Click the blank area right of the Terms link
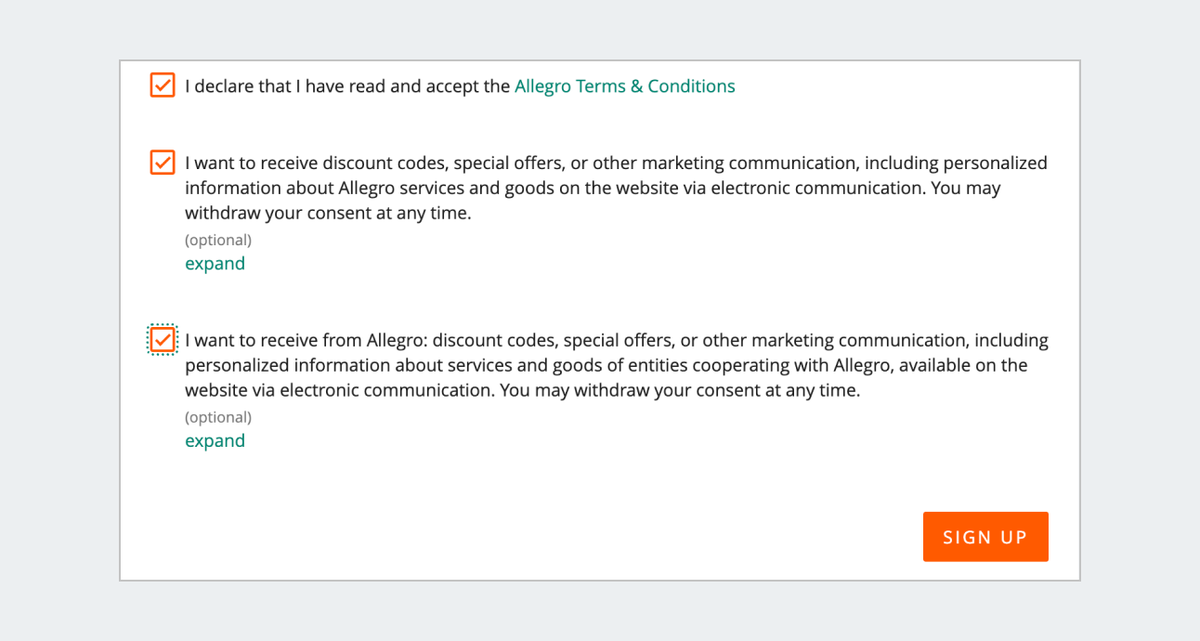The image size is (1200, 641). (900, 86)
